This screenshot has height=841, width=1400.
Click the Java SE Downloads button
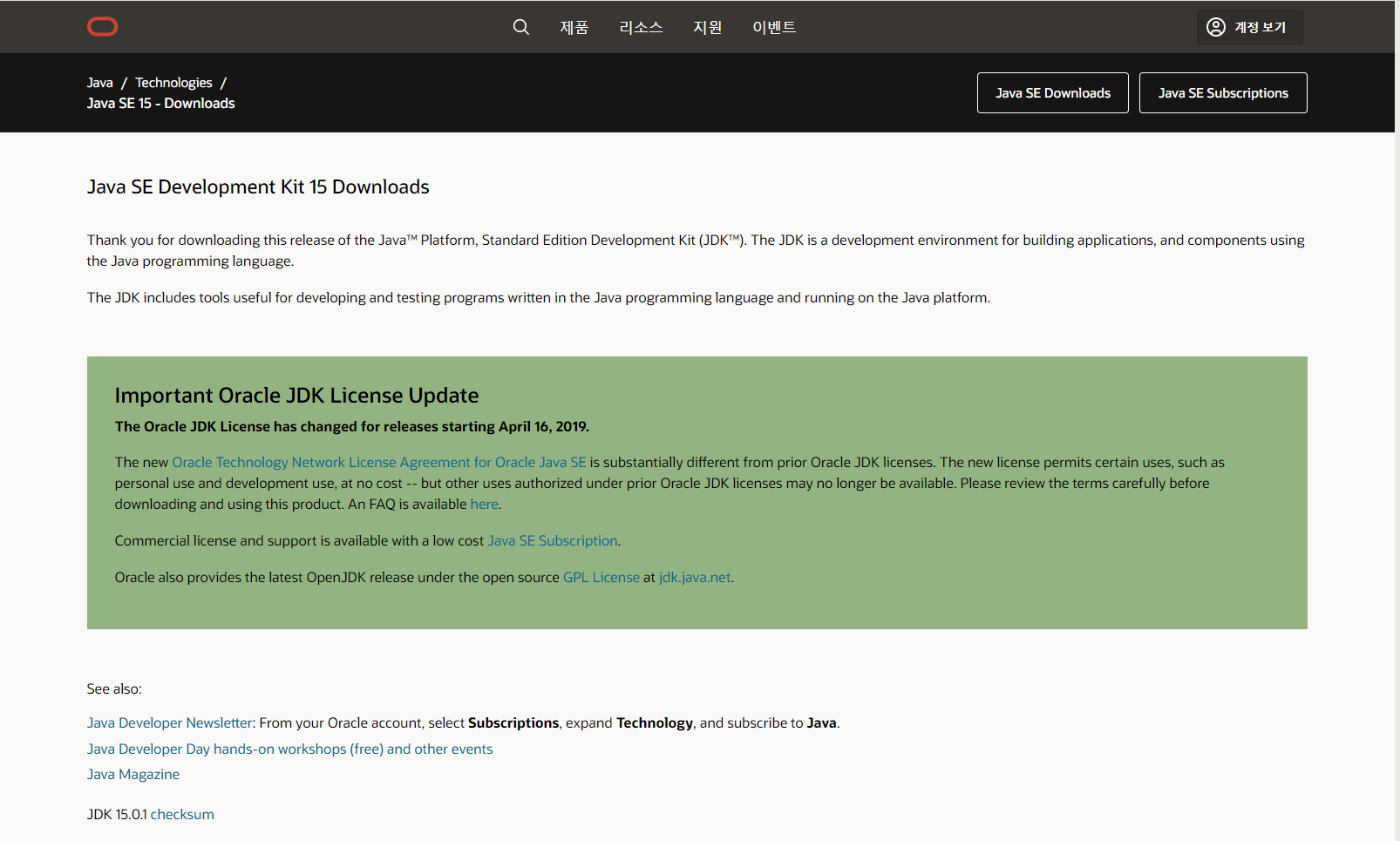coord(1053,92)
